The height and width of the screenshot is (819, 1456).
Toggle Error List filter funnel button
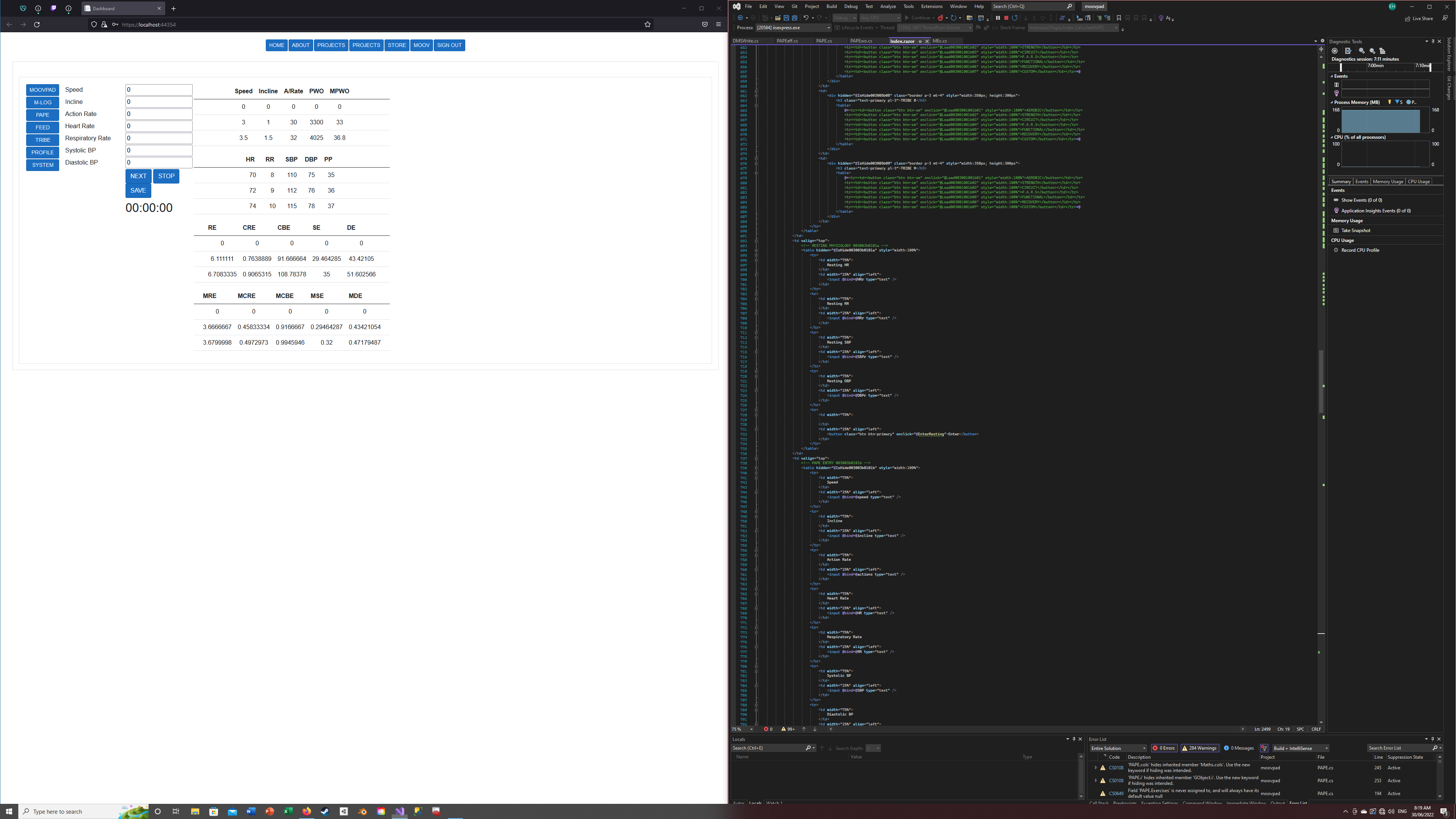tap(1264, 748)
